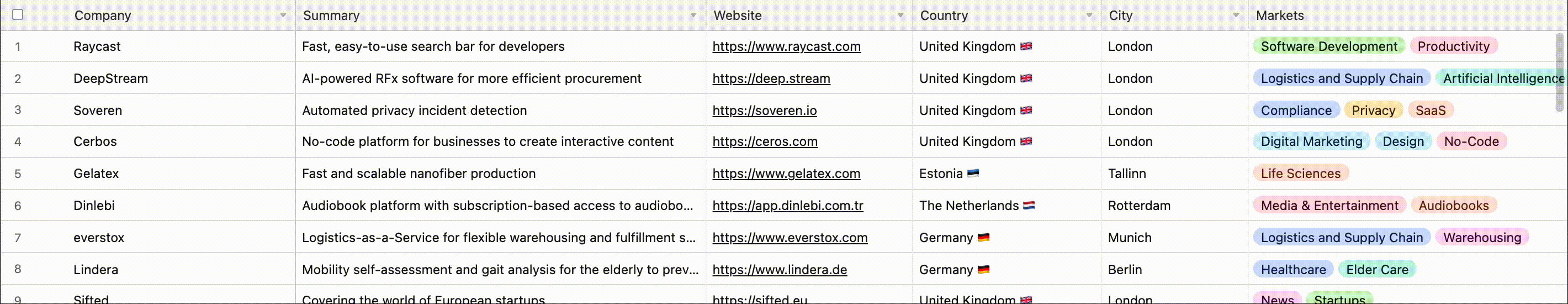Open the City column dropdown arrow
Screen dimensions: 1568x304
(x=1236, y=15)
